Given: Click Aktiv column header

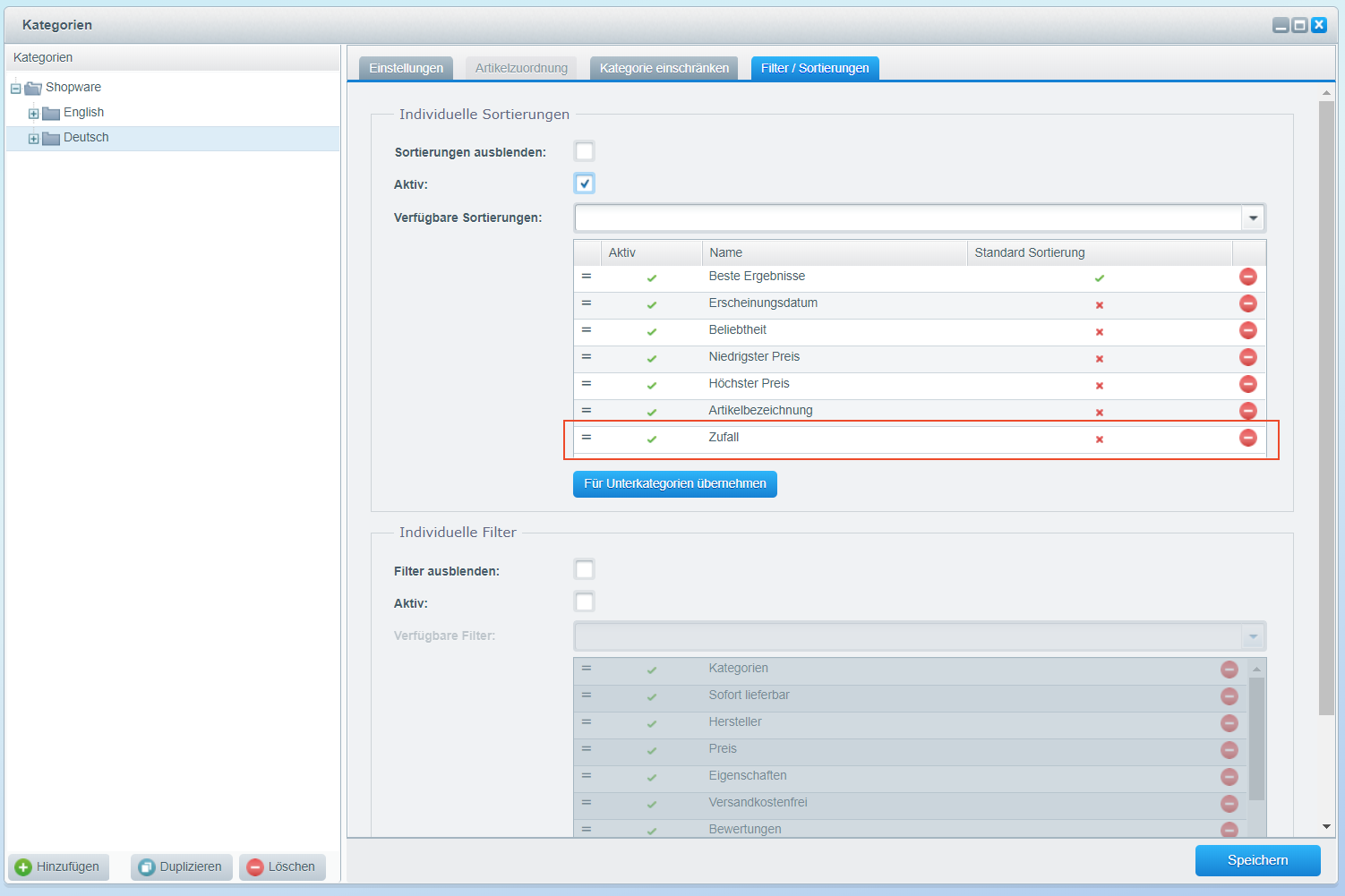Looking at the screenshot, I should point(651,252).
